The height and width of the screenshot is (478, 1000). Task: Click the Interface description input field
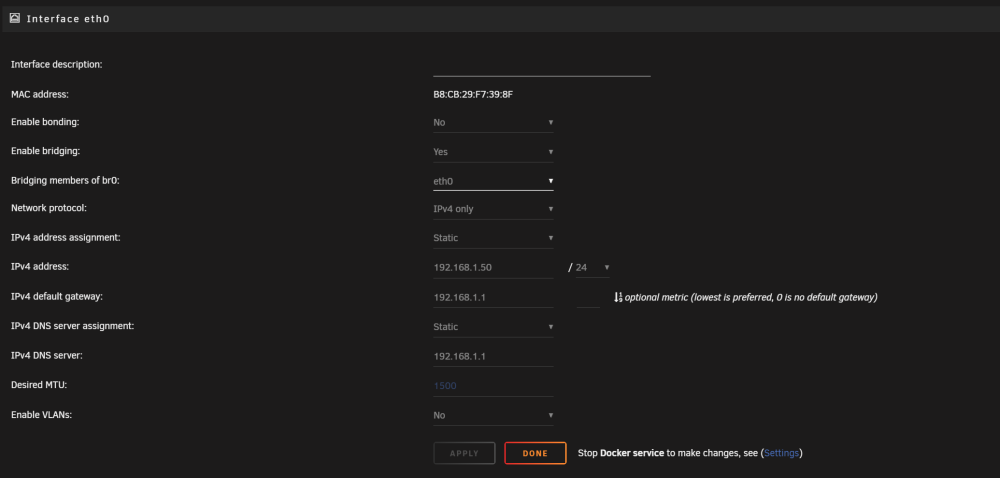[x=541, y=65]
